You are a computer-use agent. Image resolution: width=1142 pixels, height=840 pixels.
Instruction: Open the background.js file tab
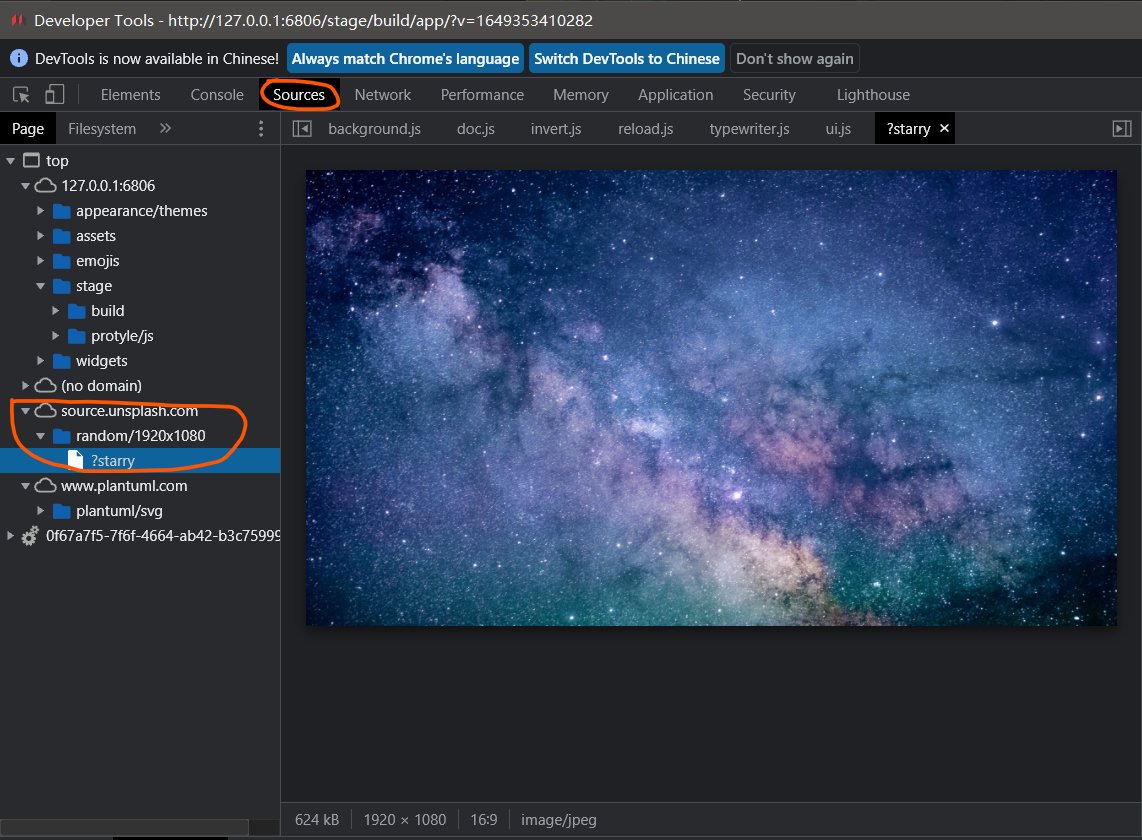(374, 129)
